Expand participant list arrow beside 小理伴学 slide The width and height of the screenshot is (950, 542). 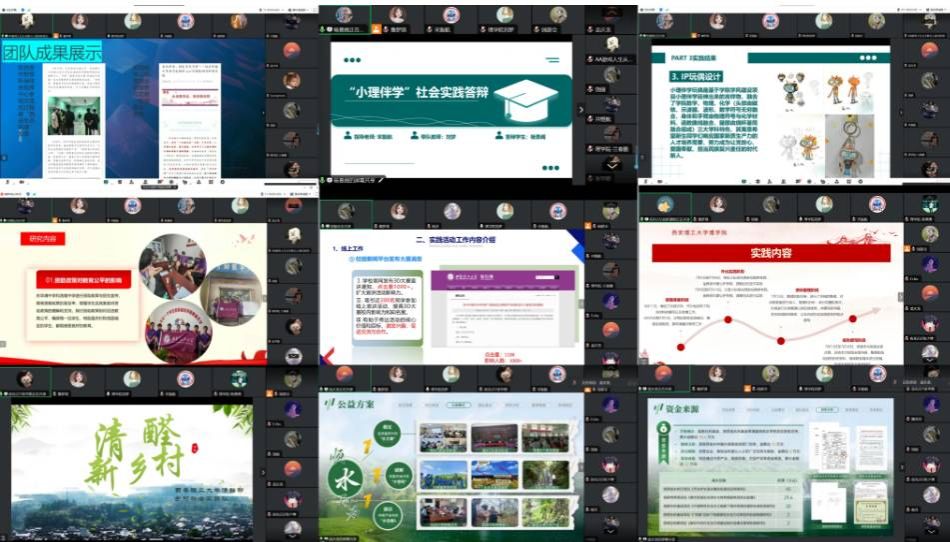click(581, 110)
